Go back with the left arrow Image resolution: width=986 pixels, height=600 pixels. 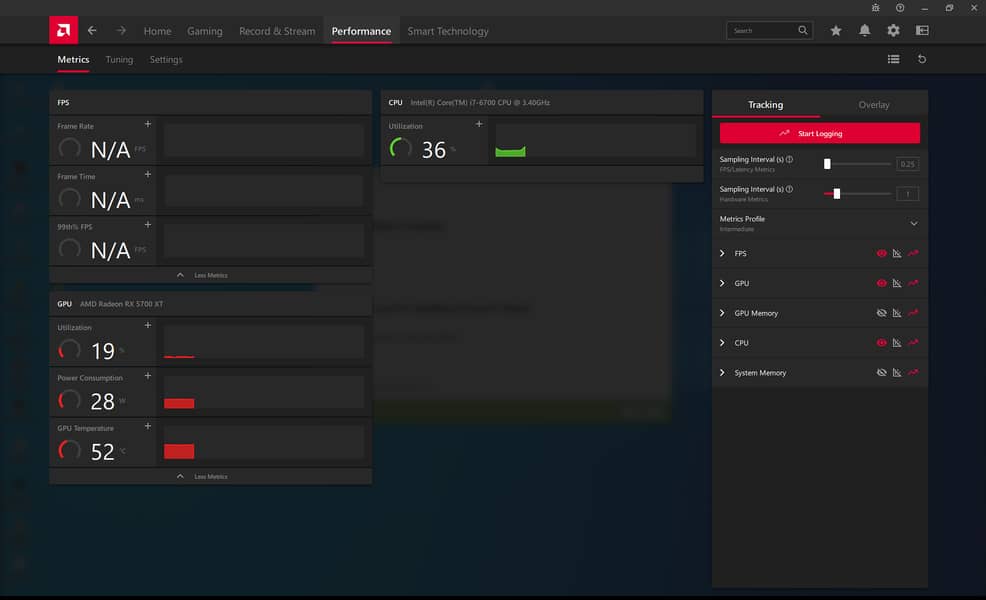92,30
